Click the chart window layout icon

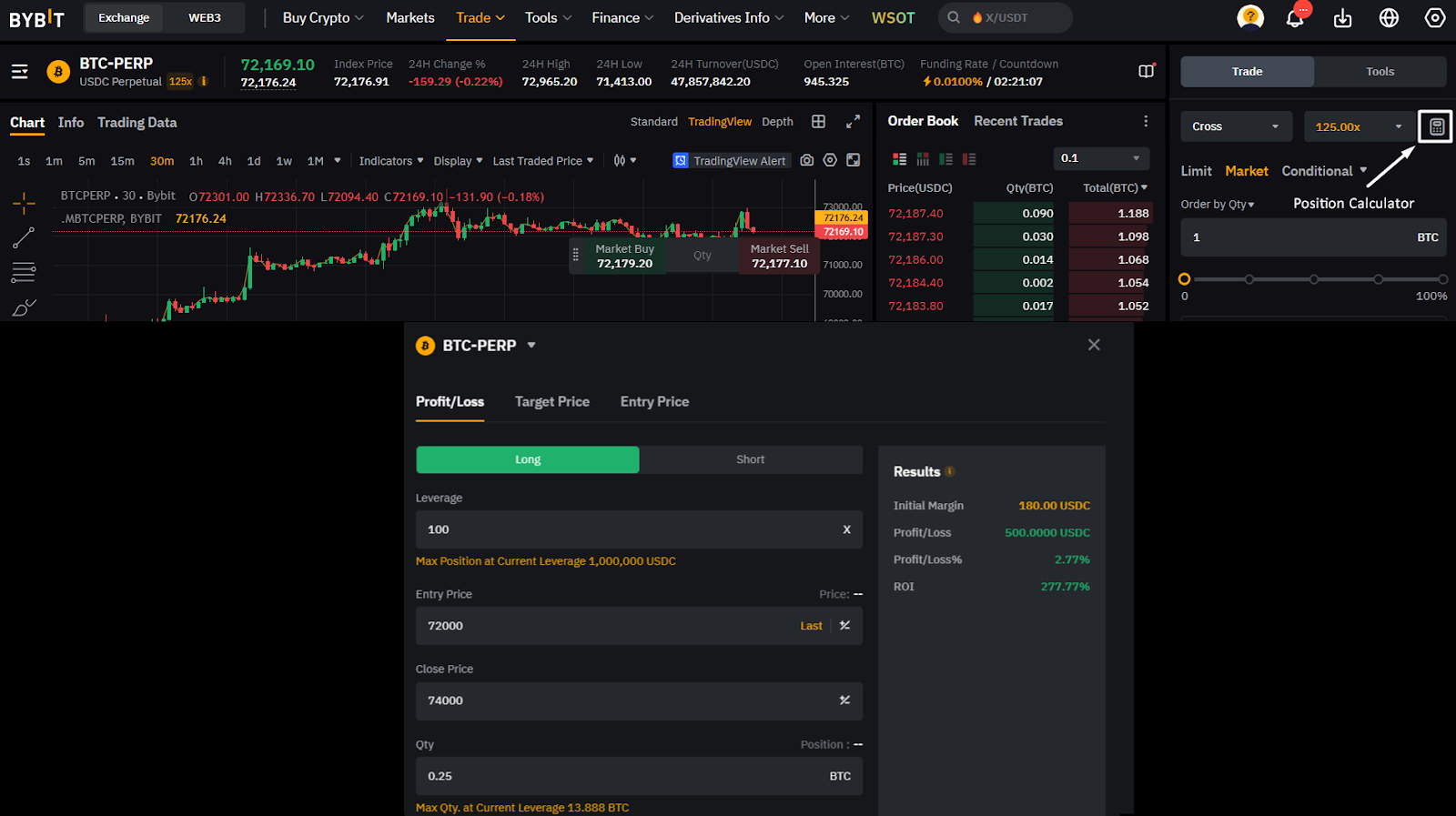coord(854,160)
